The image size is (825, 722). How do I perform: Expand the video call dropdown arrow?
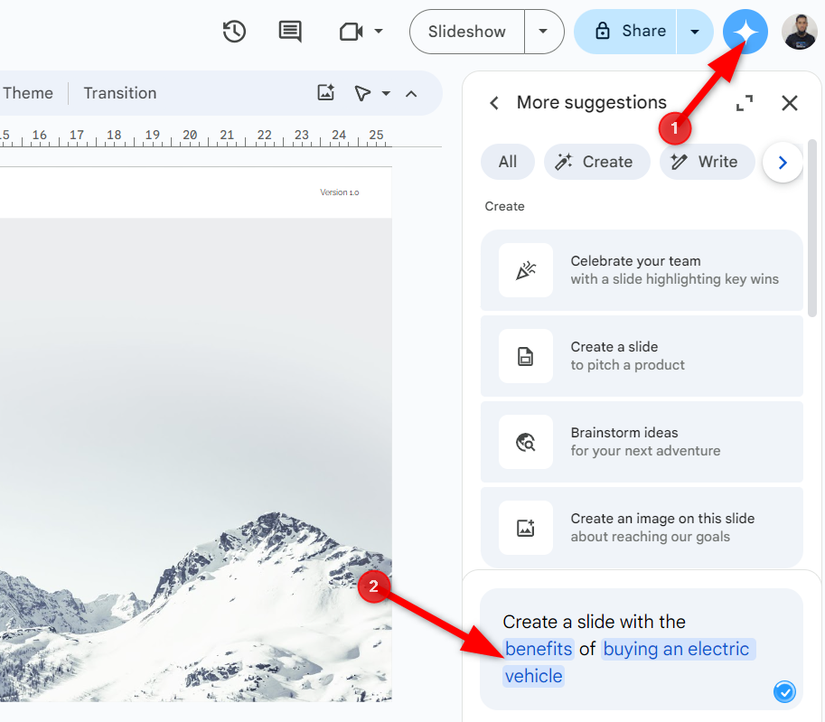click(x=378, y=31)
